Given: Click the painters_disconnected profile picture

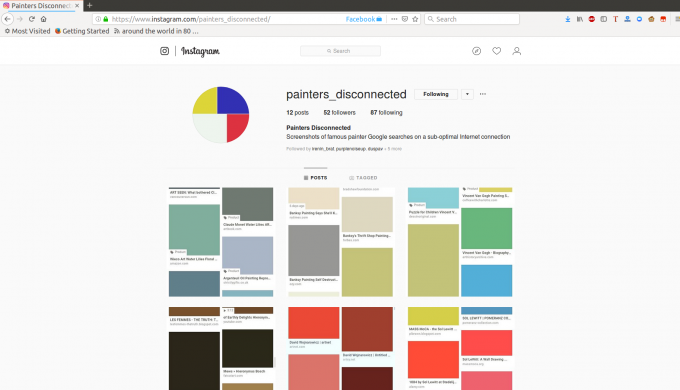Looking at the screenshot, I should tap(221, 115).
